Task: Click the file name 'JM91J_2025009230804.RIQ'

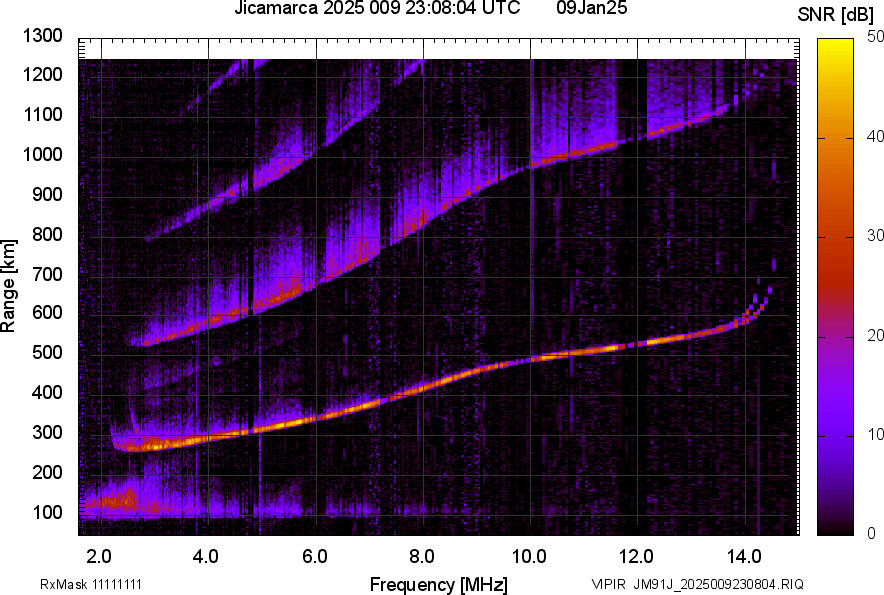Action: click(x=718, y=584)
